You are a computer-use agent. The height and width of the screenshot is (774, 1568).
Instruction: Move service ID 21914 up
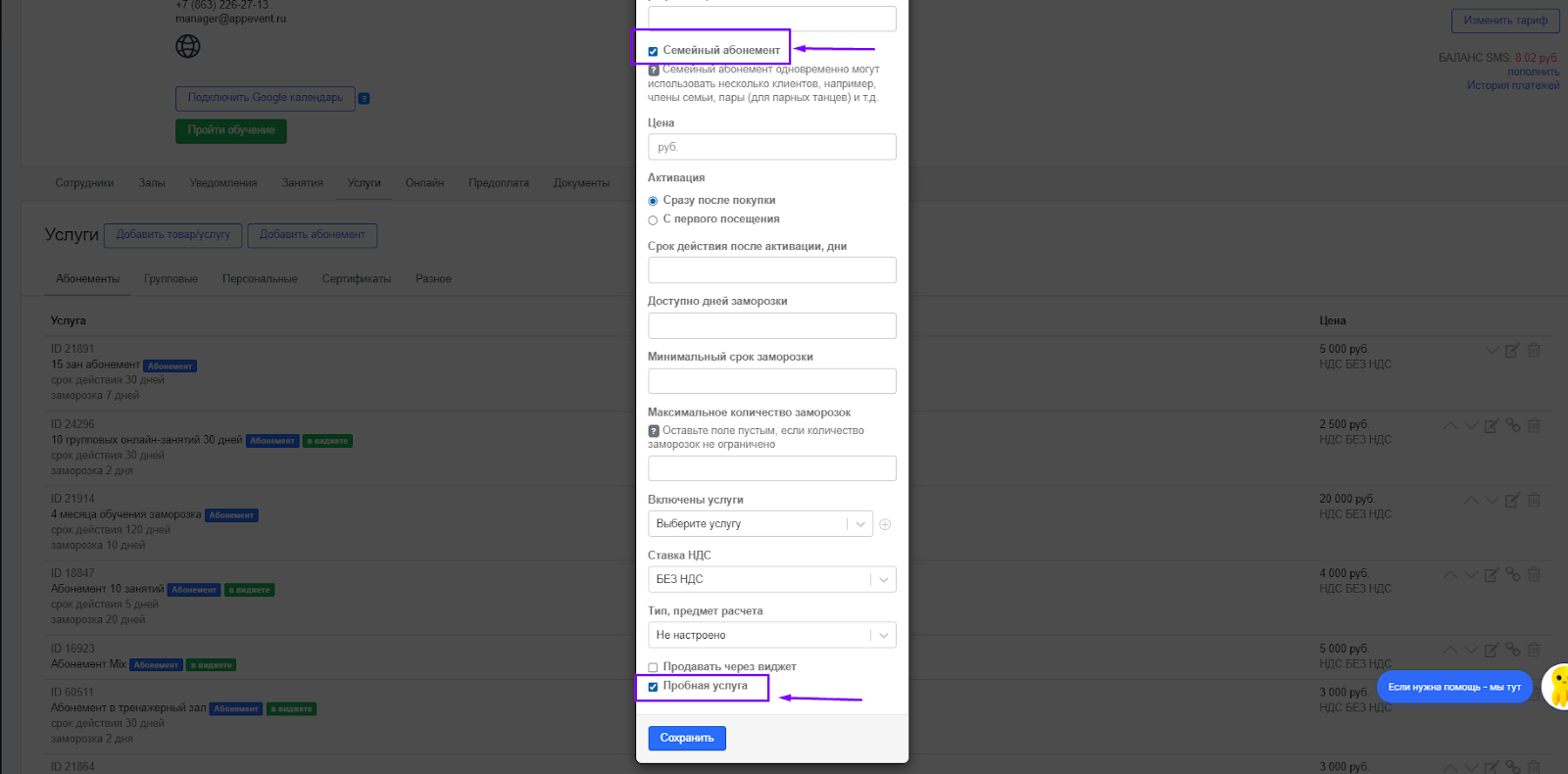click(1471, 500)
